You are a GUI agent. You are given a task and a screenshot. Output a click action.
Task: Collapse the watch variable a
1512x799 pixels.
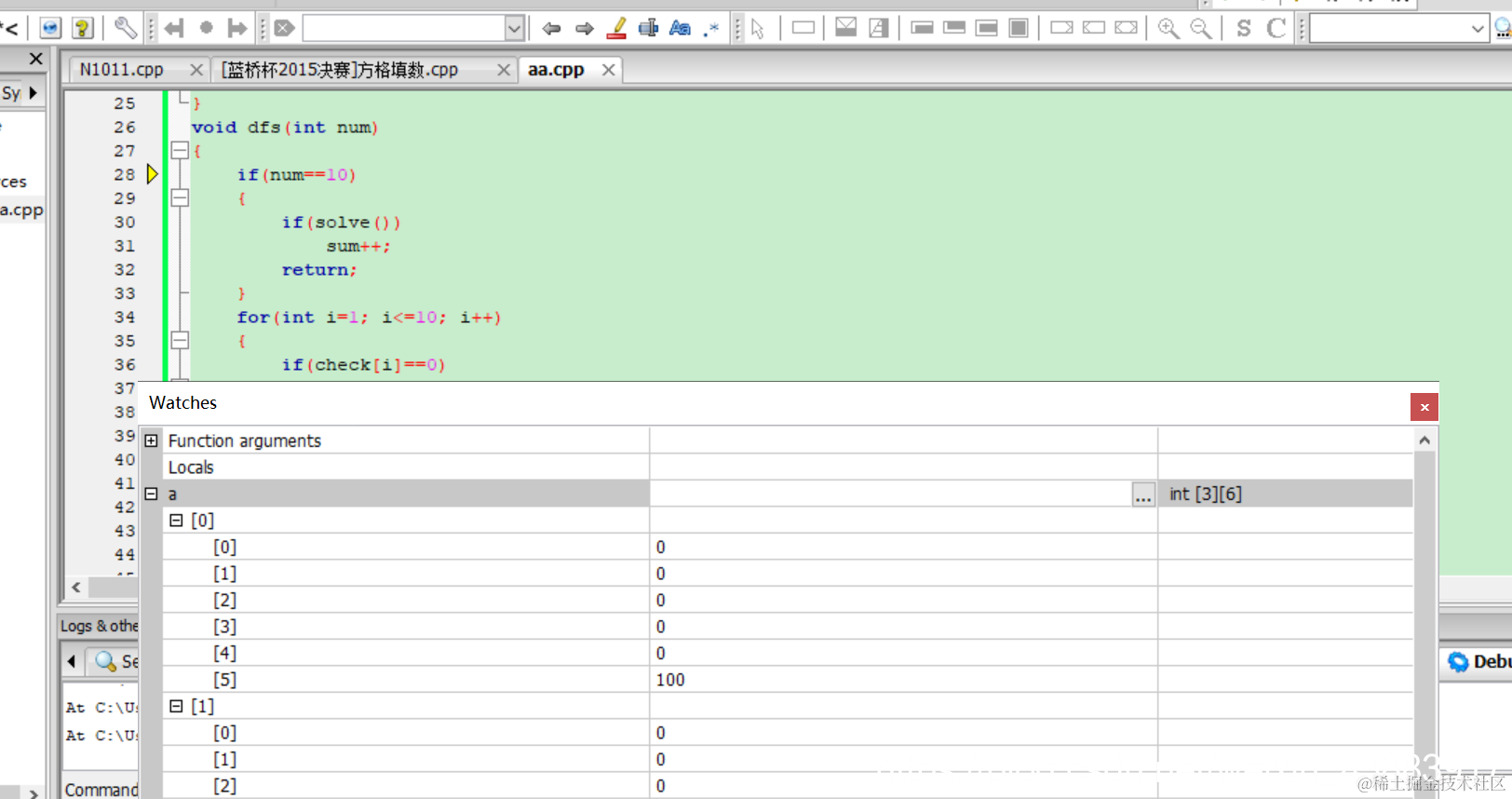151,494
